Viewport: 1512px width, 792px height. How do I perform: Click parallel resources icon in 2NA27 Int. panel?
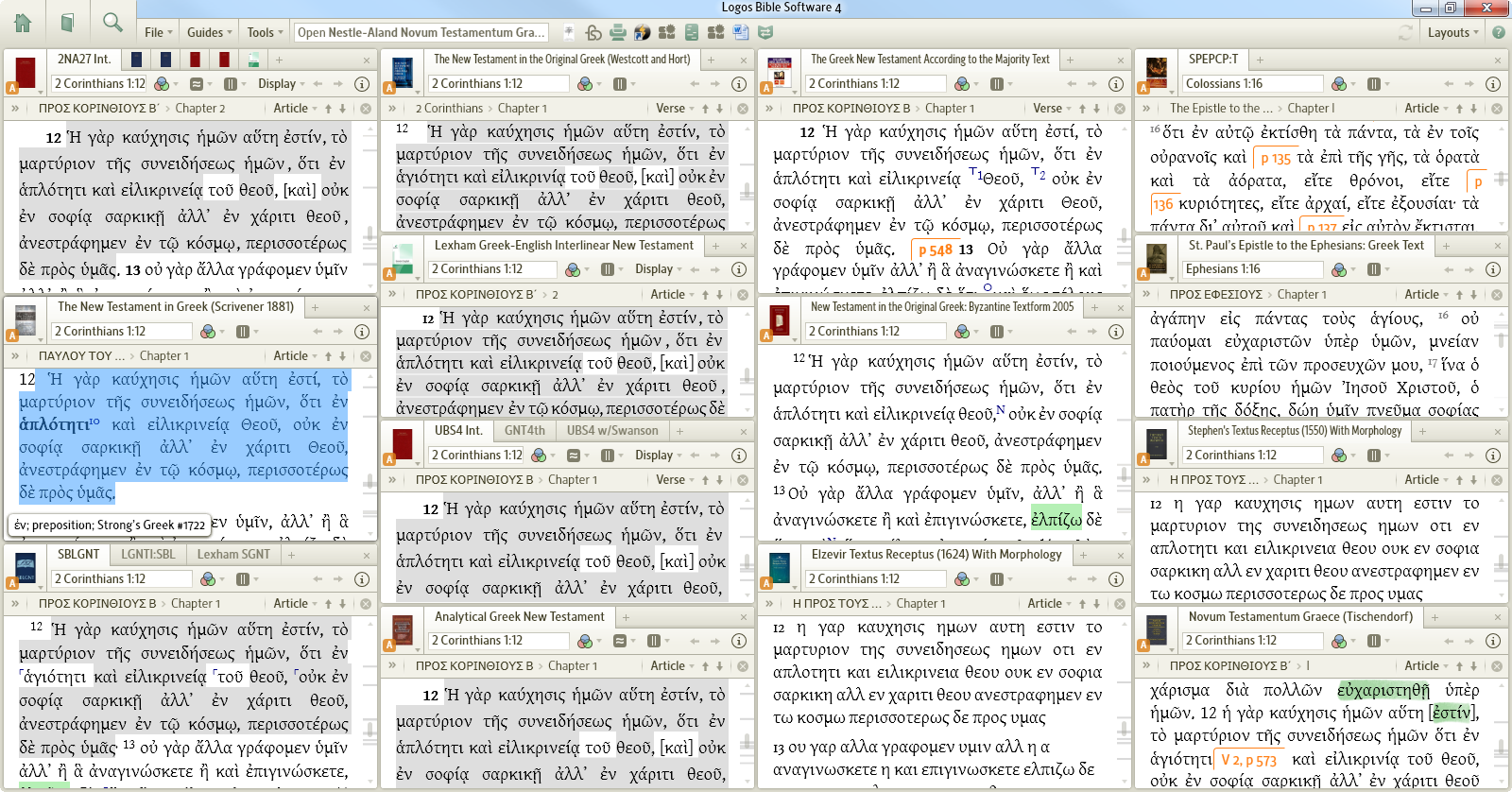[x=232, y=83]
